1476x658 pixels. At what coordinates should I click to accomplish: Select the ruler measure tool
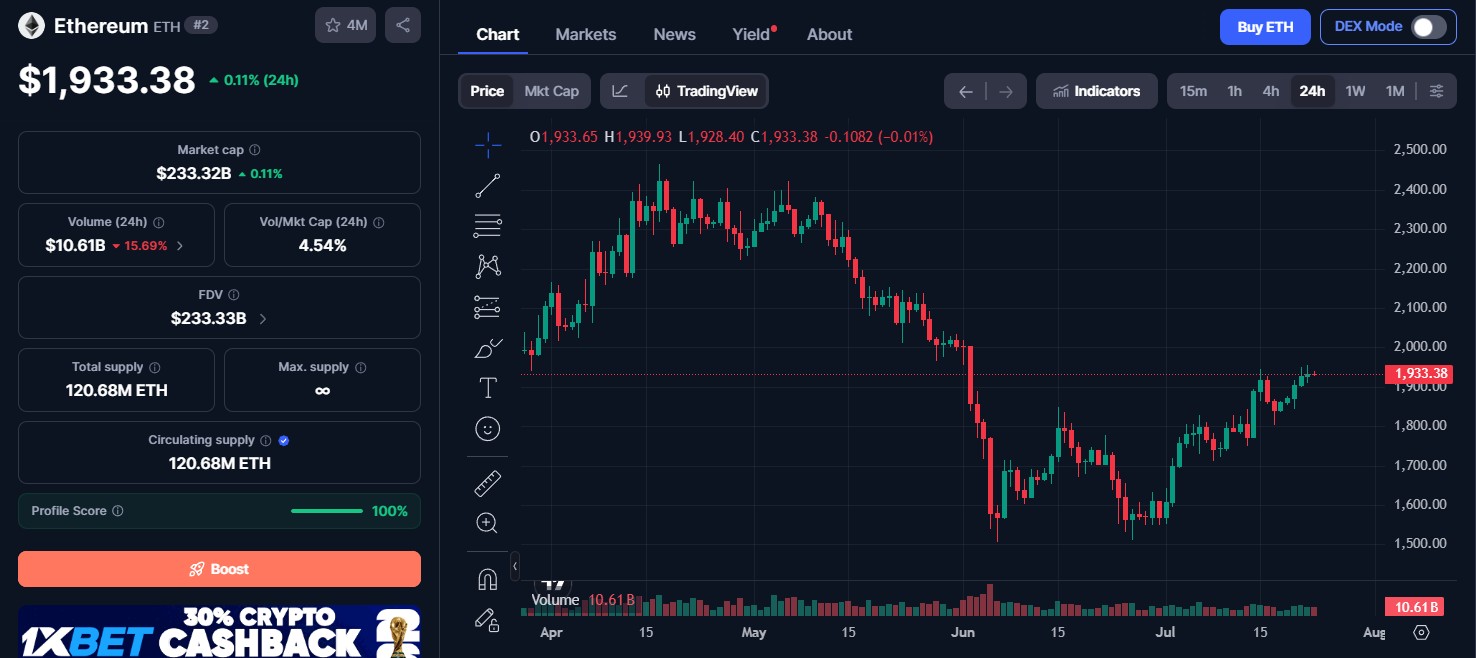point(488,484)
